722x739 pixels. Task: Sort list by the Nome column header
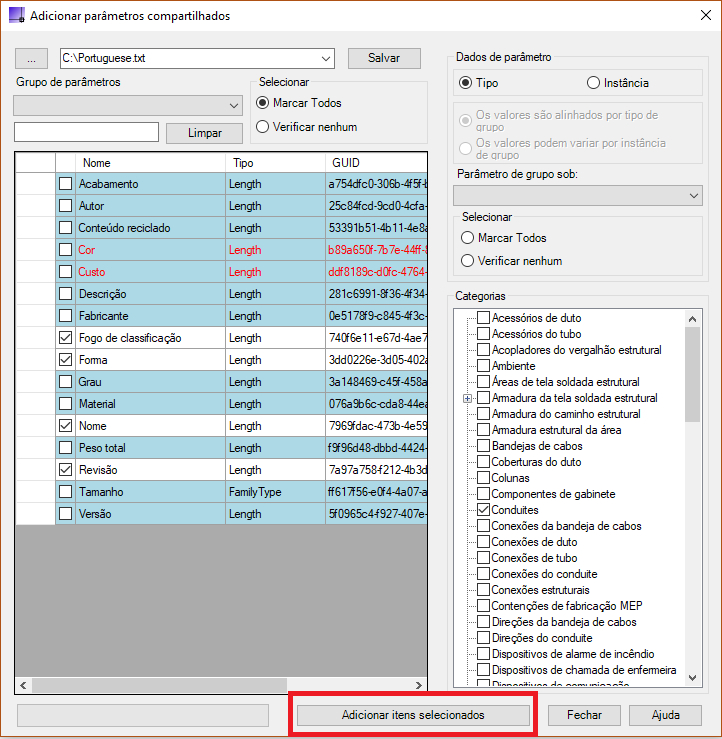[150, 163]
